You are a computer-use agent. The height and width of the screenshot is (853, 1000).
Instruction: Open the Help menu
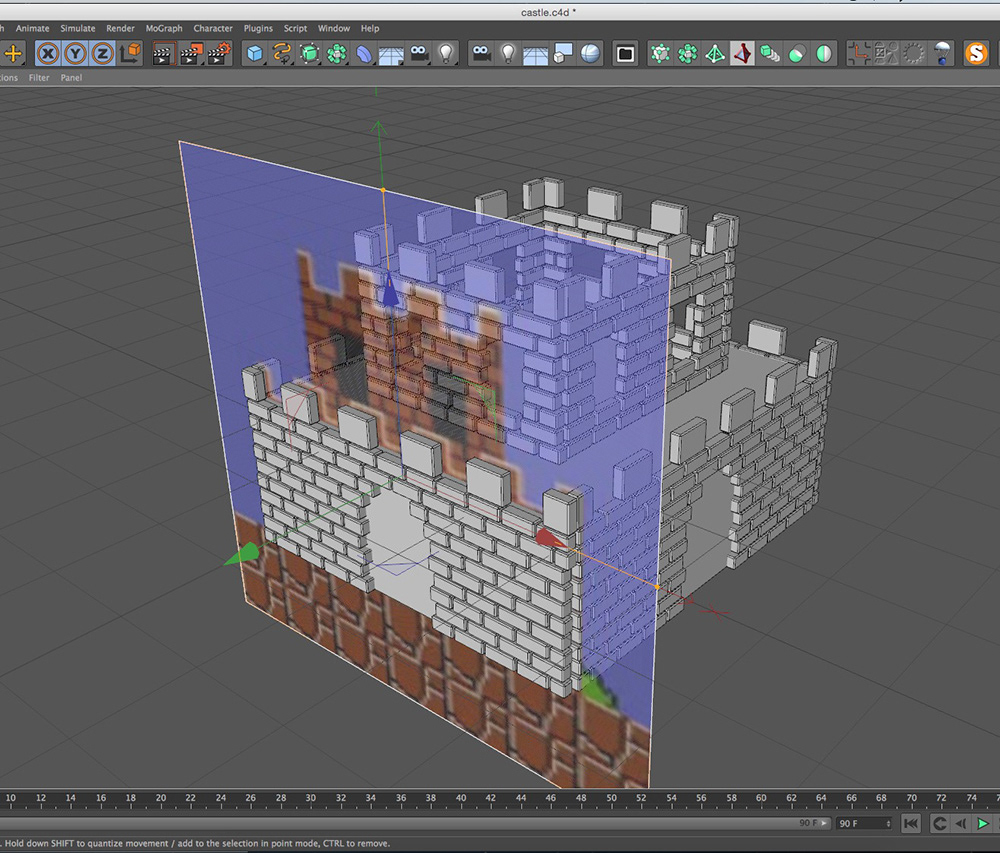pyautogui.click(x=370, y=28)
